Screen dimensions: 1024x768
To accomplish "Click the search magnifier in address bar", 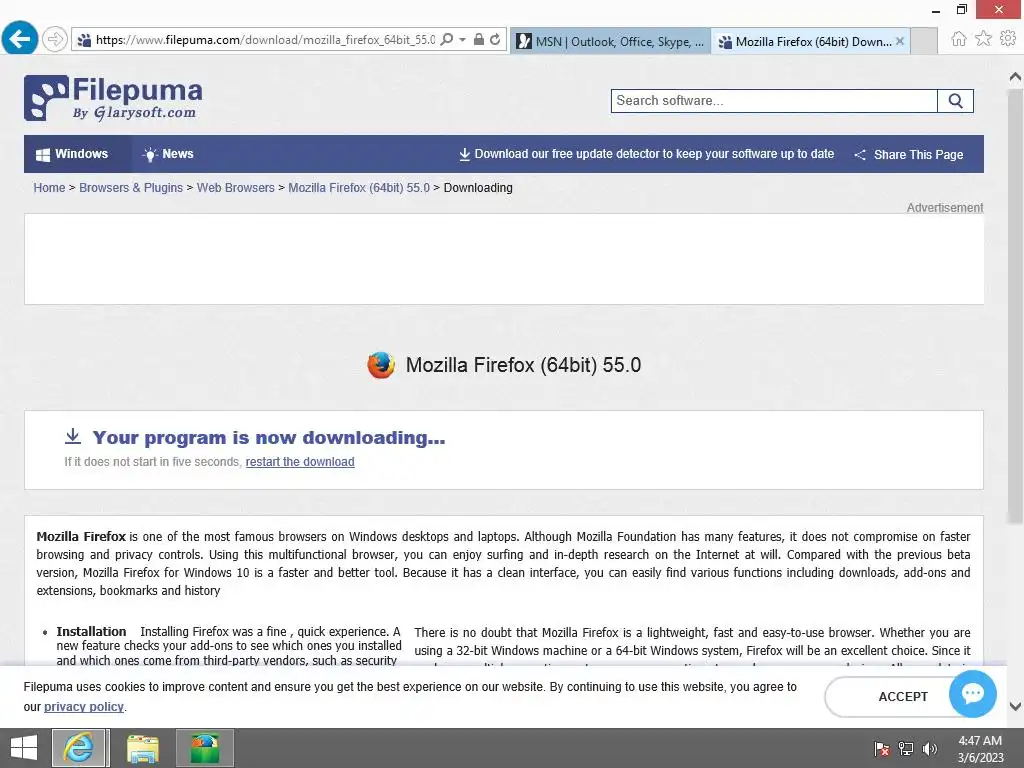I will [x=447, y=39].
